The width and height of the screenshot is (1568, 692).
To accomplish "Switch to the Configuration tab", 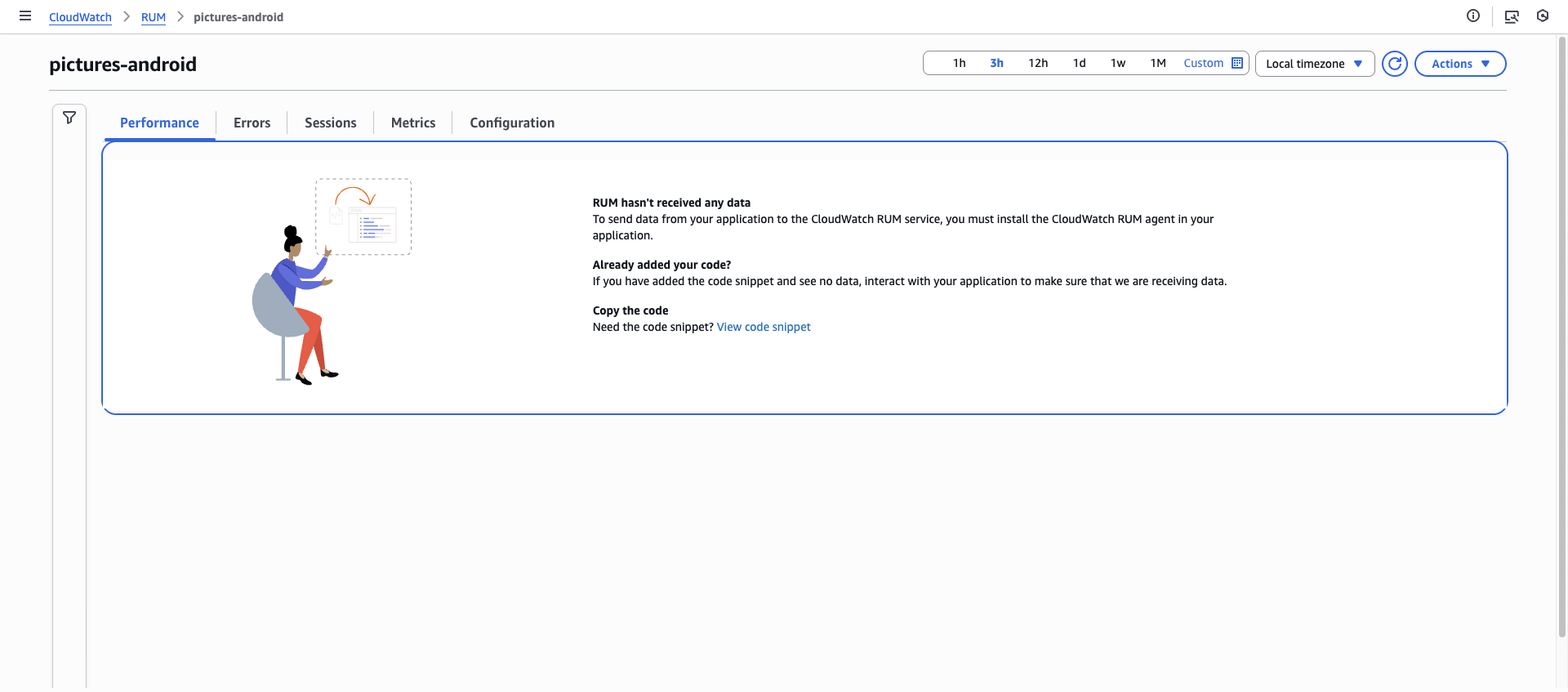I will (x=512, y=123).
